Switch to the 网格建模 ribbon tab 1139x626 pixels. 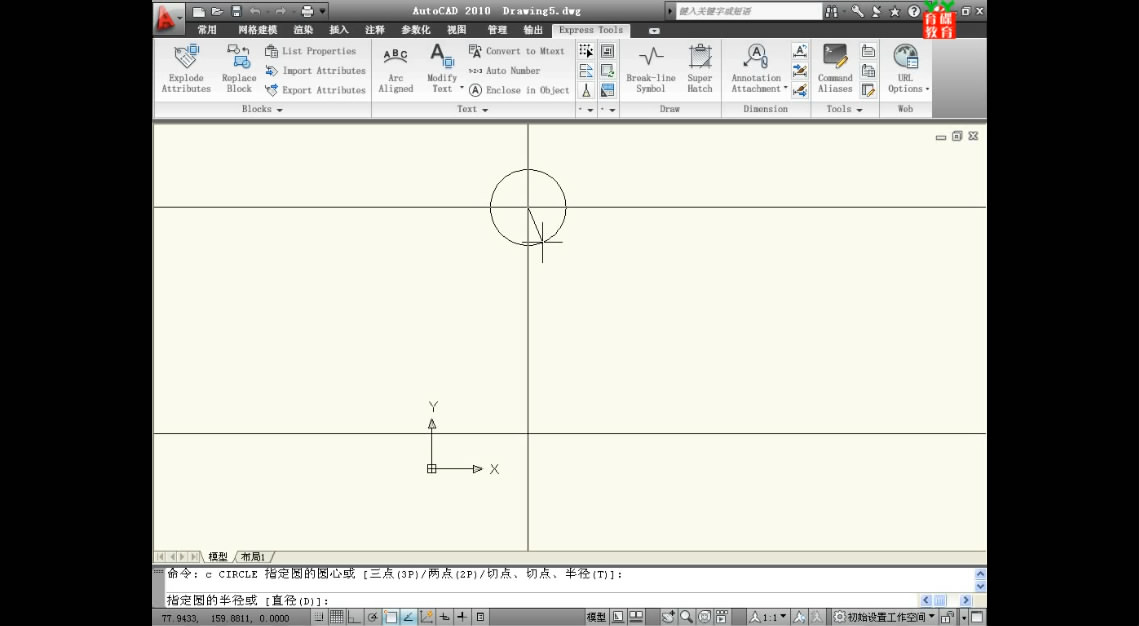tap(258, 30)
